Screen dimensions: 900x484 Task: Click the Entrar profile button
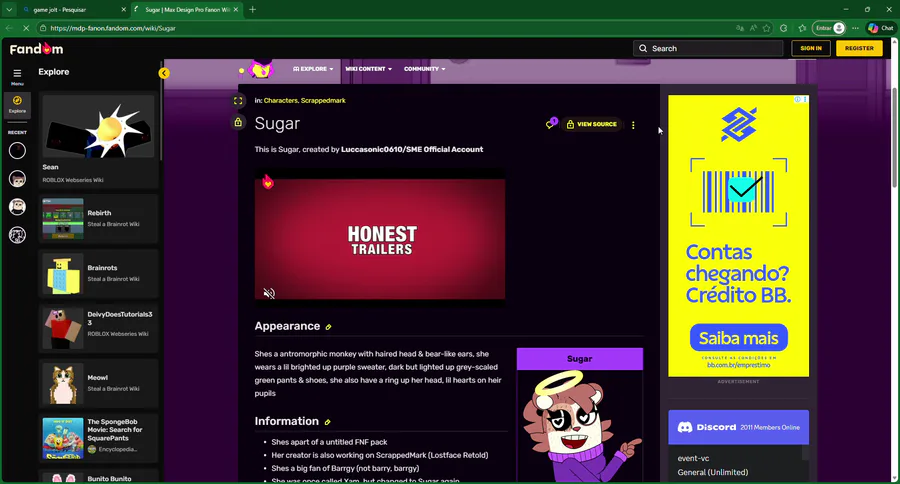pyautogui.click(x=830, y=28)
